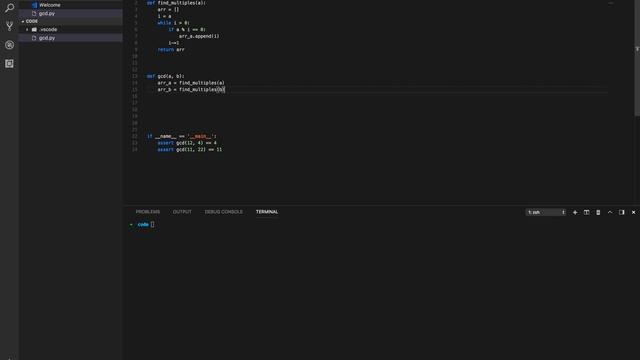Split the terminal panel

click(587, 212)
